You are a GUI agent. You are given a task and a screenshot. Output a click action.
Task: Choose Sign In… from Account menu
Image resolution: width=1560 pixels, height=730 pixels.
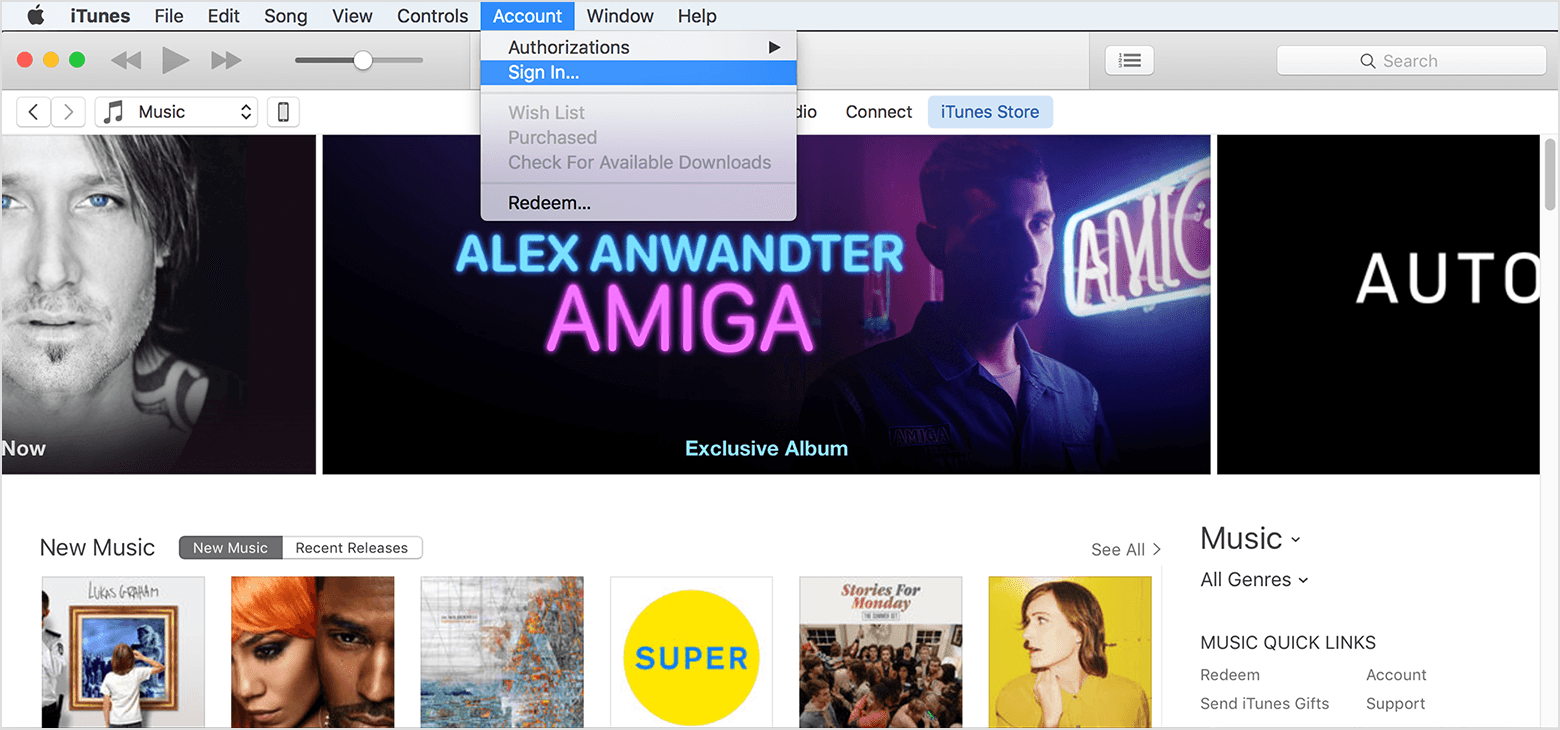[x=638, y=72]
